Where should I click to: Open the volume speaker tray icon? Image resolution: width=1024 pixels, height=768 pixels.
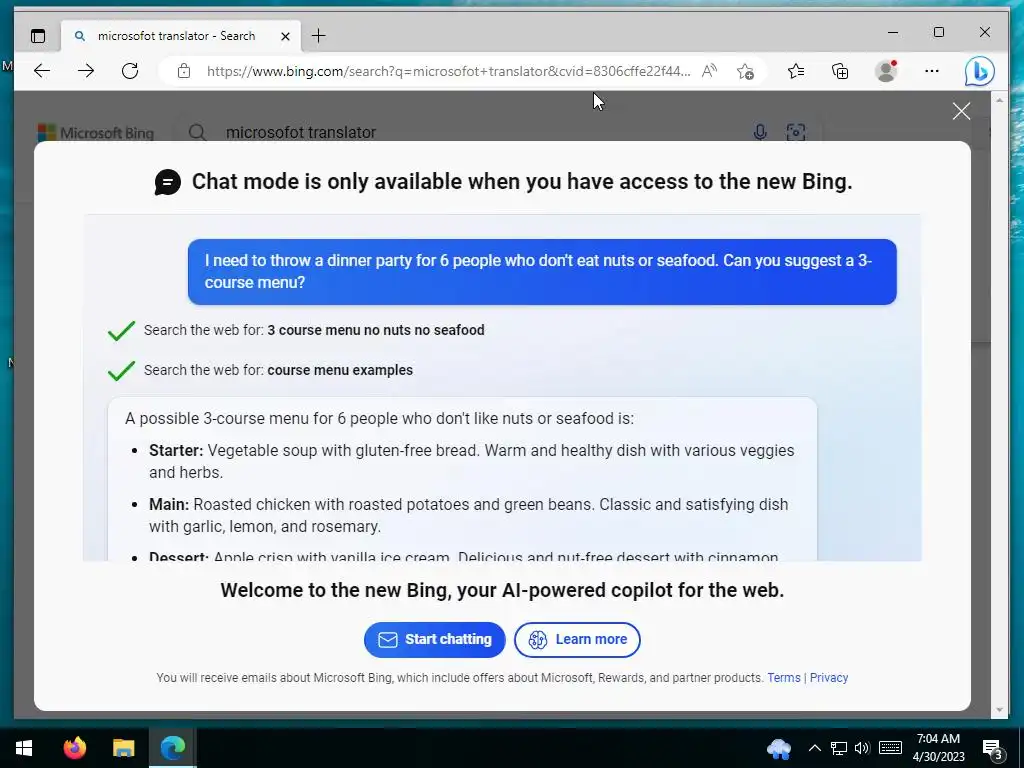point(862,748)
